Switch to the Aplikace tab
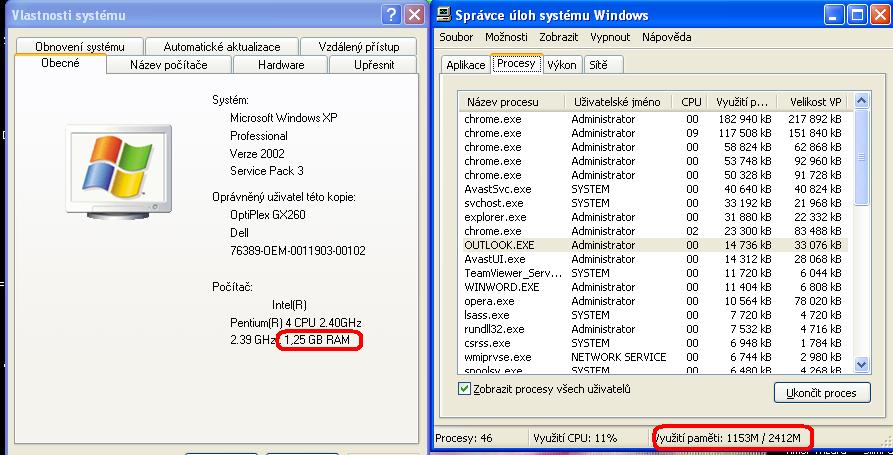Viewport: 893px width, 455px height. click(x=465, y=65)
